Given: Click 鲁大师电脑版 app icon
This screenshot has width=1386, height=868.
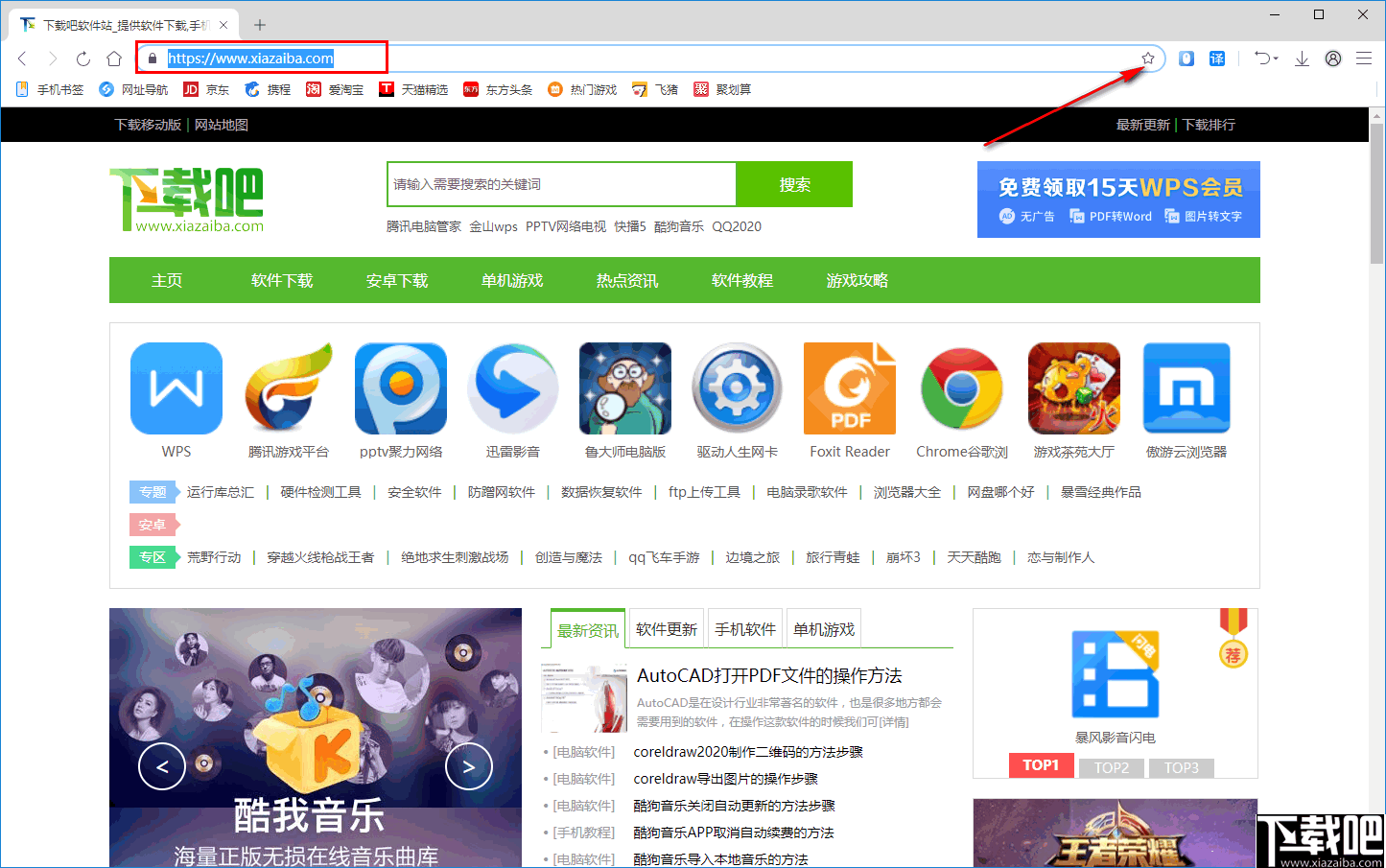Looking at the screenshot, I should pyautogui.click(x=625, y=388).
